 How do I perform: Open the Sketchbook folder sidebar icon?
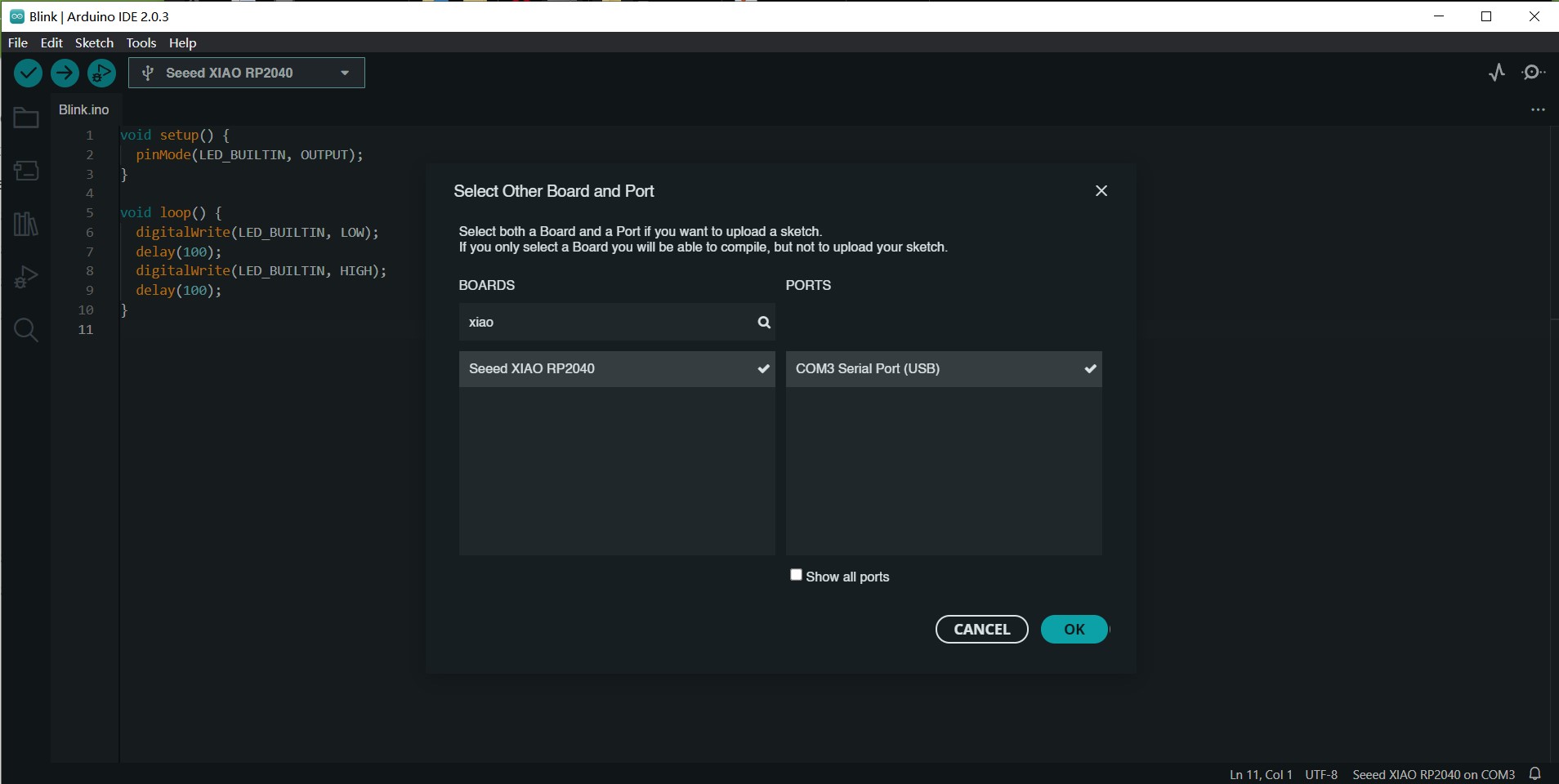click(26, 118)
